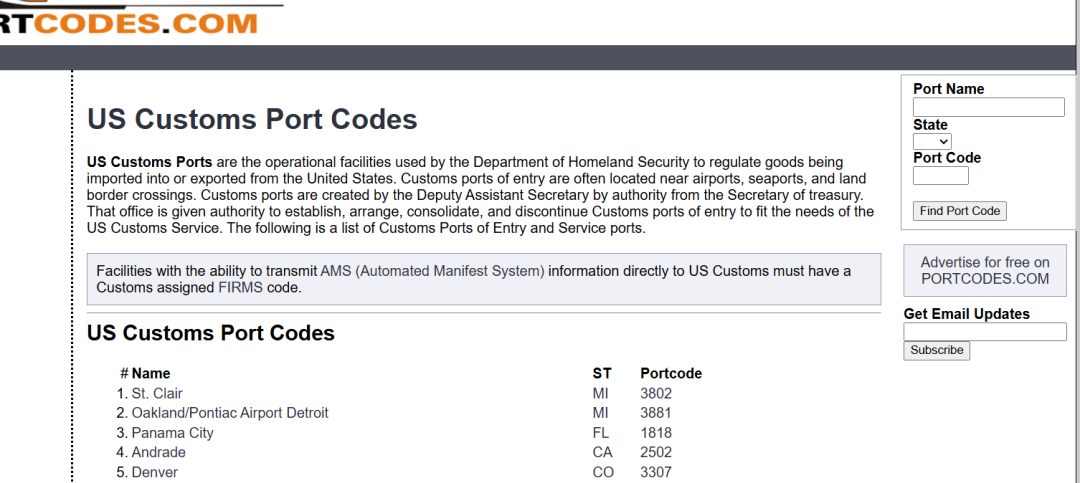Click the PORTCODES.COM site logo
Image resolution: width=1080 pixels, height=483 pixels.
click(130, 20)
